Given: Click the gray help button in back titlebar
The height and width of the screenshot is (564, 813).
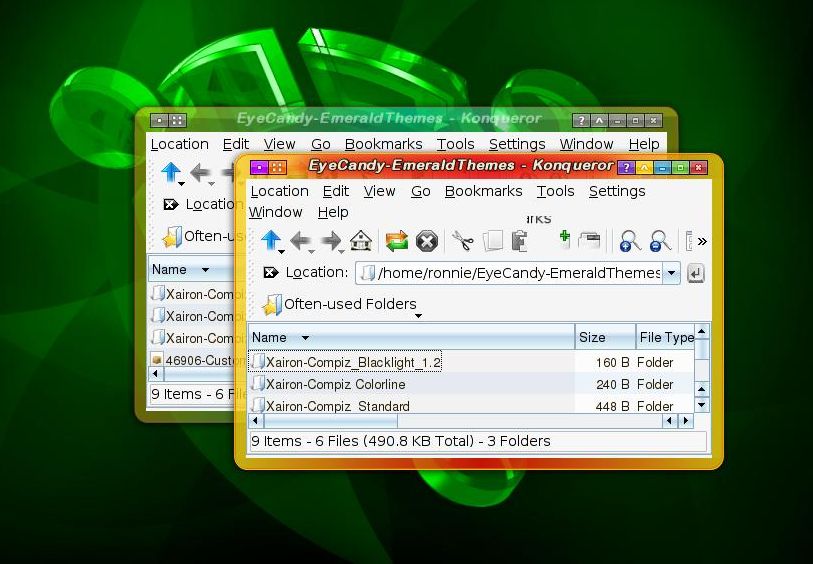Looking at the screenshot, I should pos(581,120).
